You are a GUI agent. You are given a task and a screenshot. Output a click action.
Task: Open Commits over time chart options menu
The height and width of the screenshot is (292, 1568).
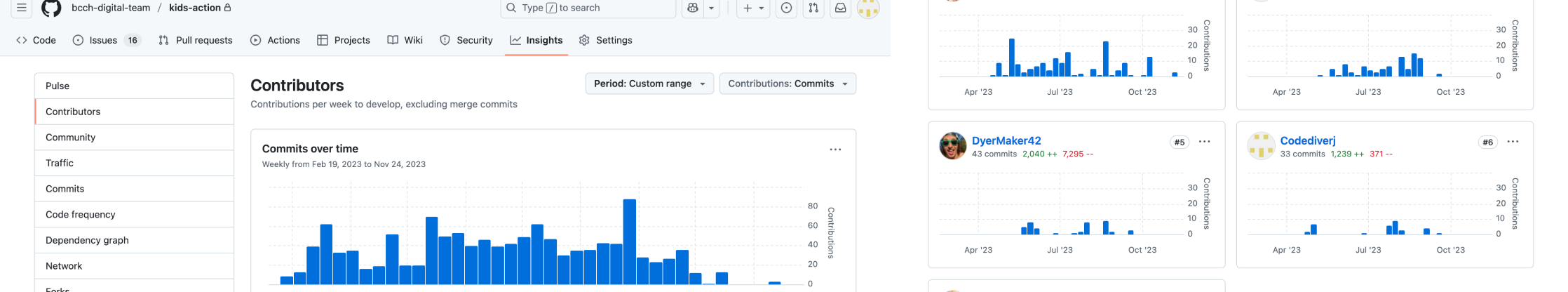point(835,150)
